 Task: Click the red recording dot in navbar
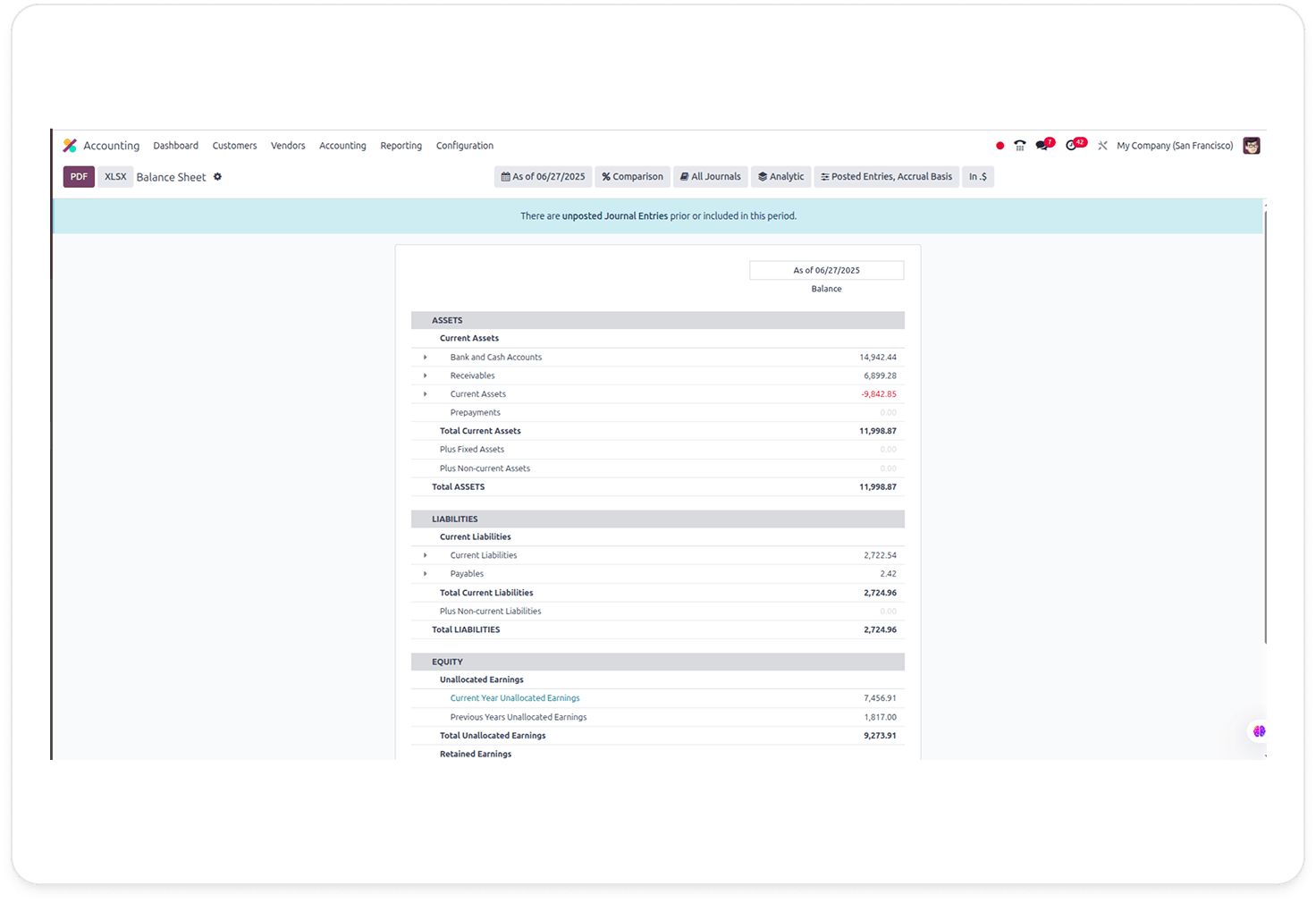tap(1000, 146)
